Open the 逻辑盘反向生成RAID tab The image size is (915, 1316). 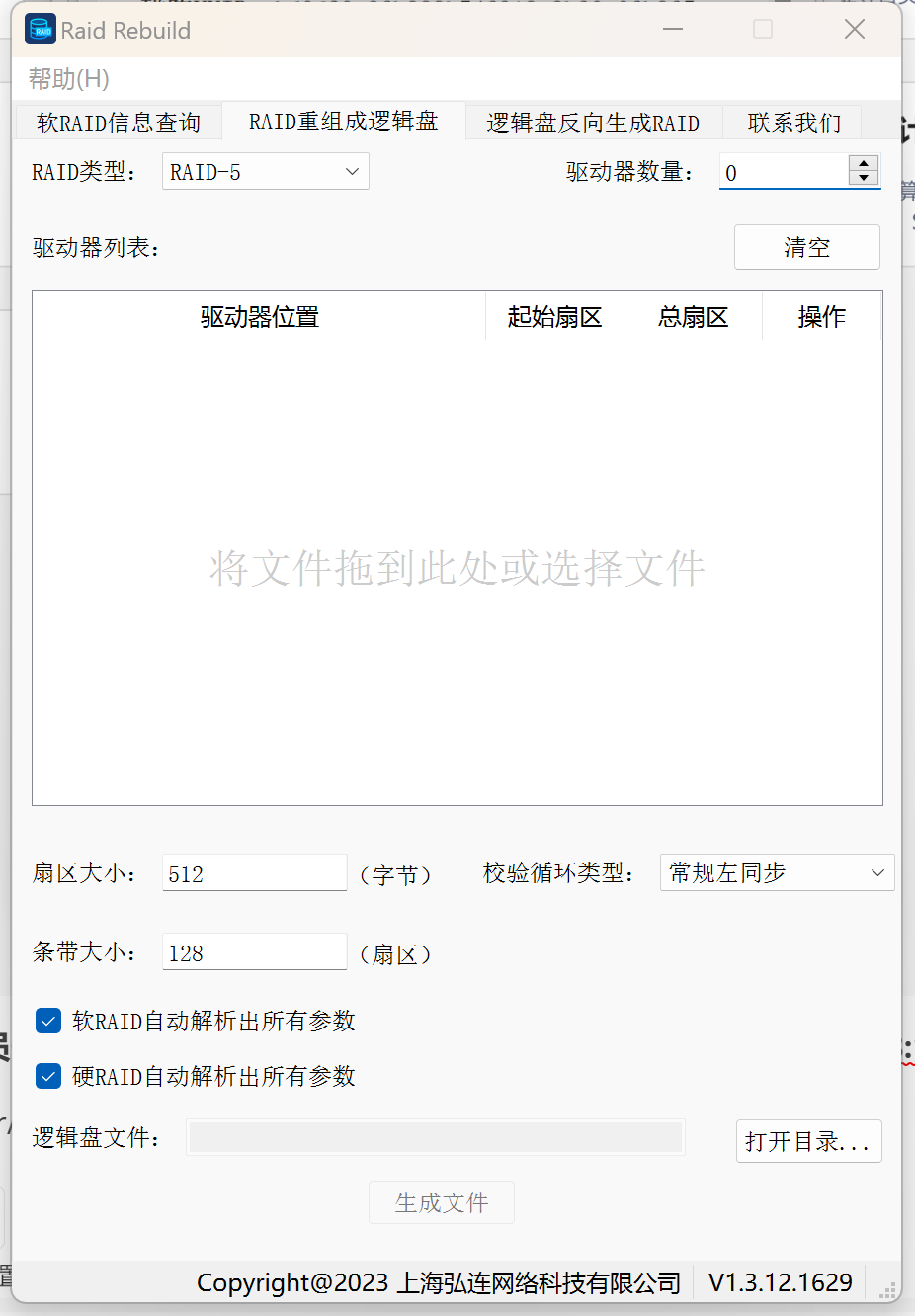tap(594, 123)
